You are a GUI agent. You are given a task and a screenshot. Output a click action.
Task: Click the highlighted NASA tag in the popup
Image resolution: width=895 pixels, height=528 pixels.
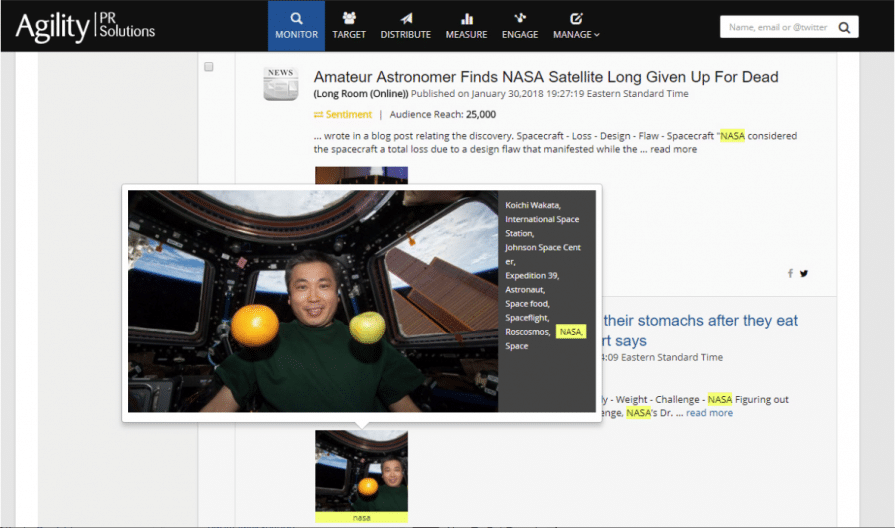click(x=571, y=332)
